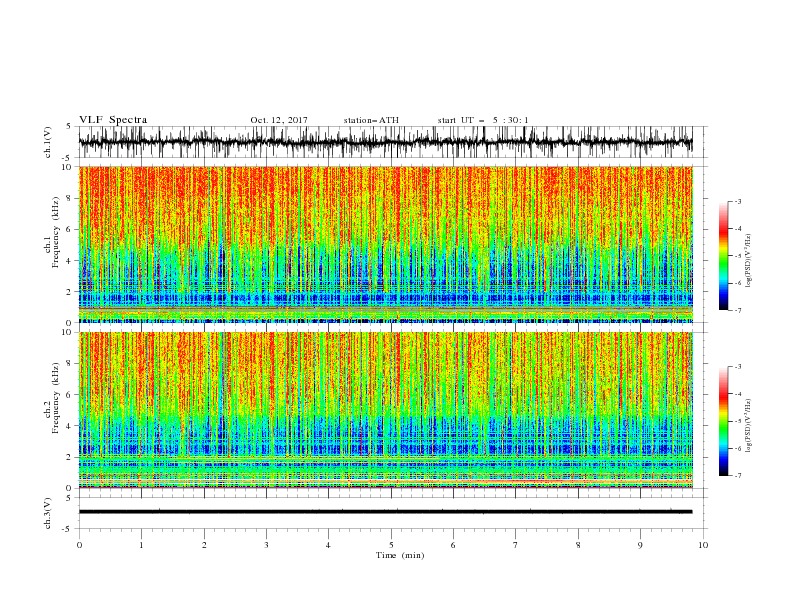Screen dimensions: 792x612
Task: Click the "VLF Spectra" plot title
Action: pos(113,120)
